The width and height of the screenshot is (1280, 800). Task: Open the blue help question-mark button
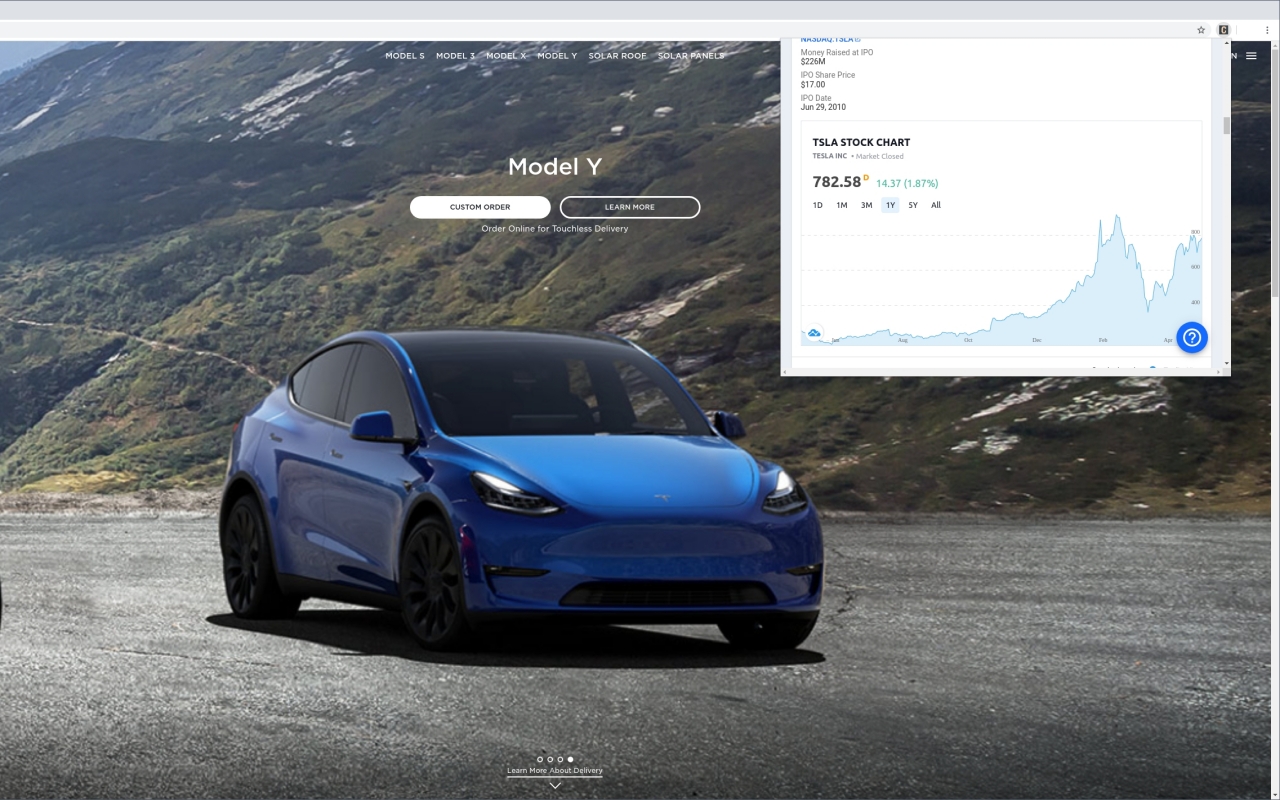point(1192,337)
